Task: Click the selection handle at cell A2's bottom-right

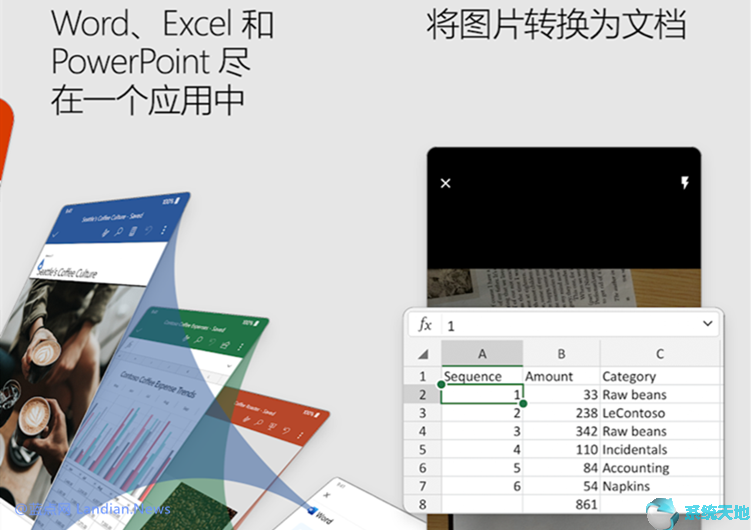Action: (523, 404)
